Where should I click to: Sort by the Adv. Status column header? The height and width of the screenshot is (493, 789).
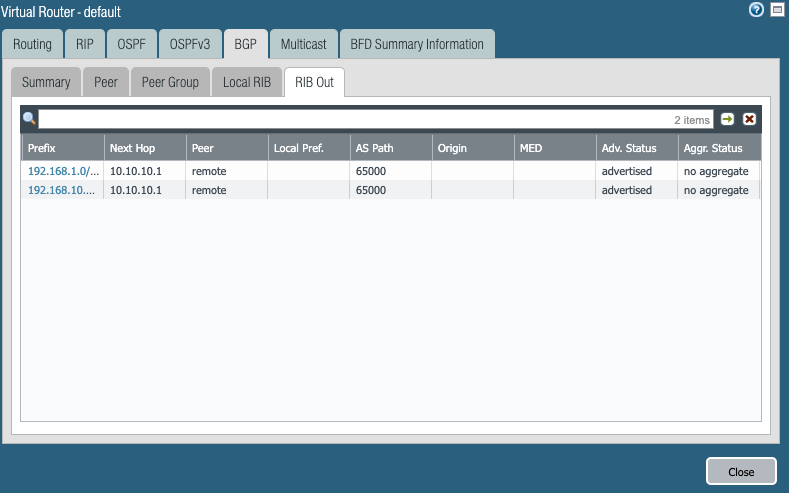(634, 148)
